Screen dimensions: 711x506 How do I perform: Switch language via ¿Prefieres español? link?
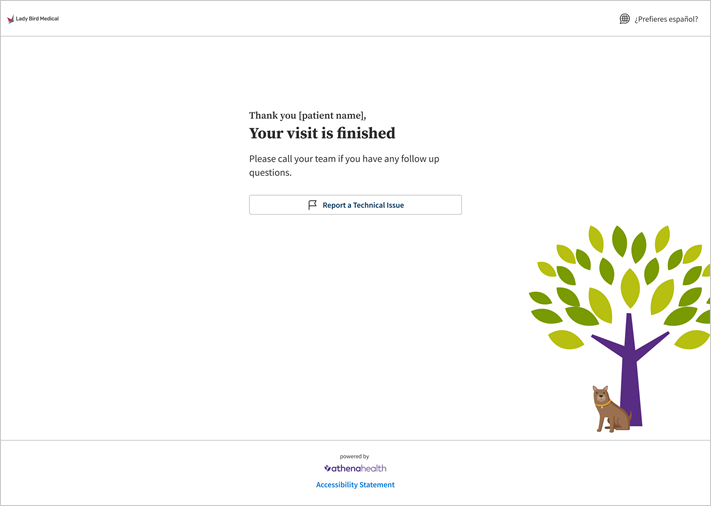(666, 19)
